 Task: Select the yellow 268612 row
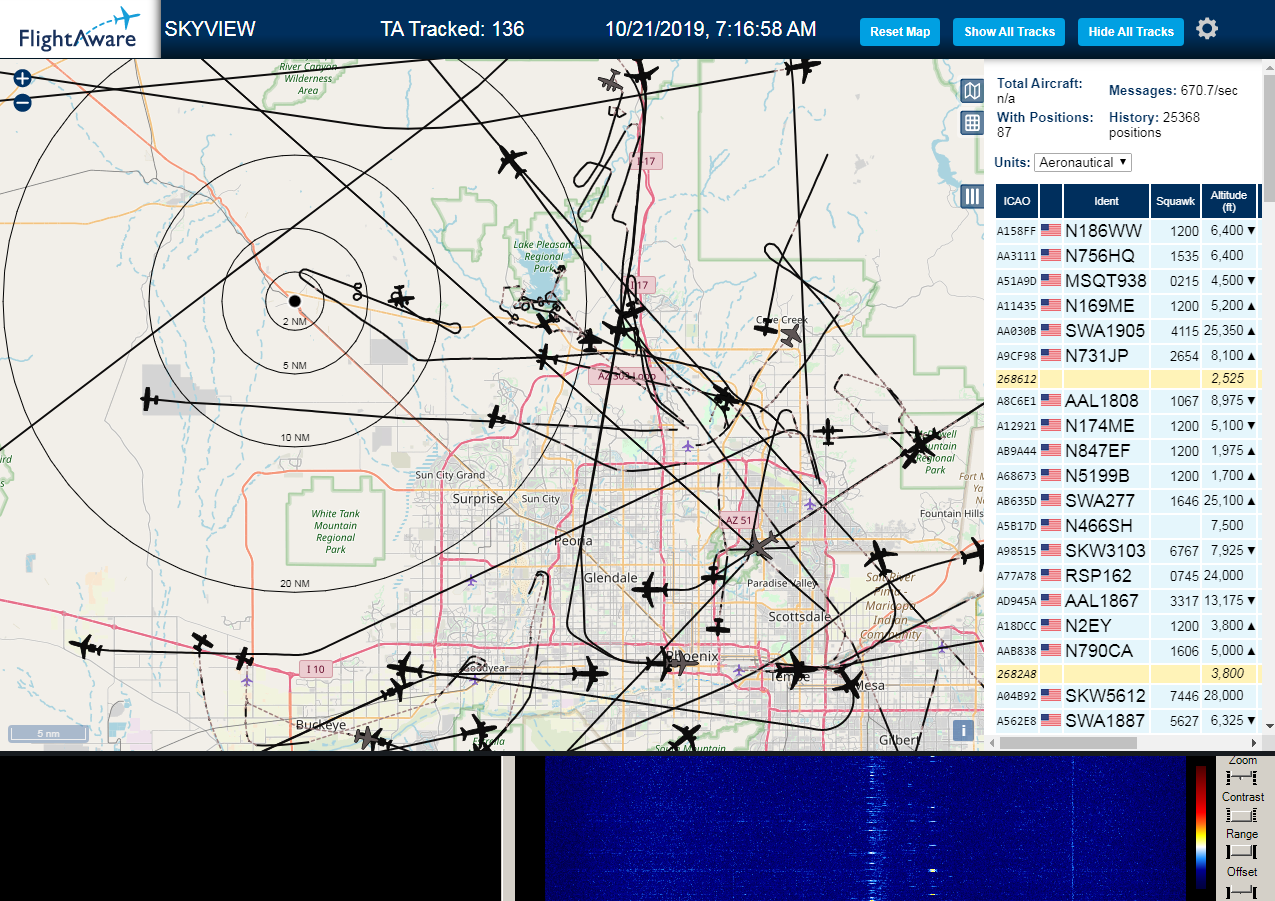click(1129, 379)
